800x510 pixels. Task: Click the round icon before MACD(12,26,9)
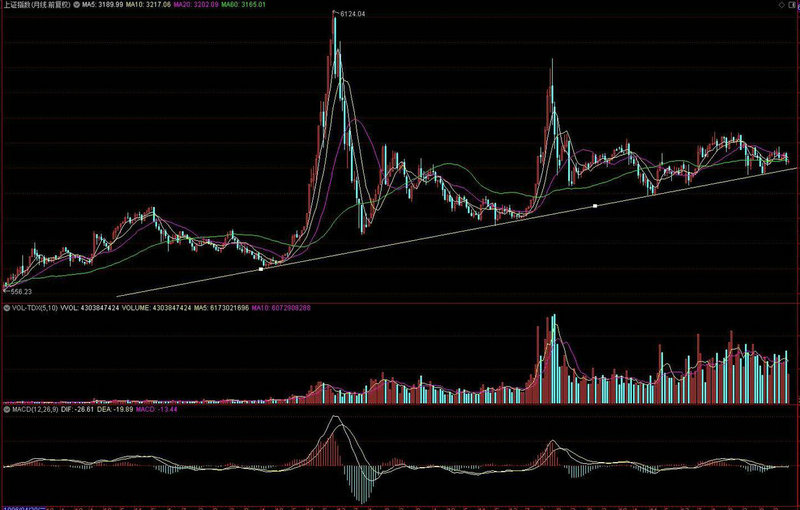pyautogui.click(x=6, y=409)
